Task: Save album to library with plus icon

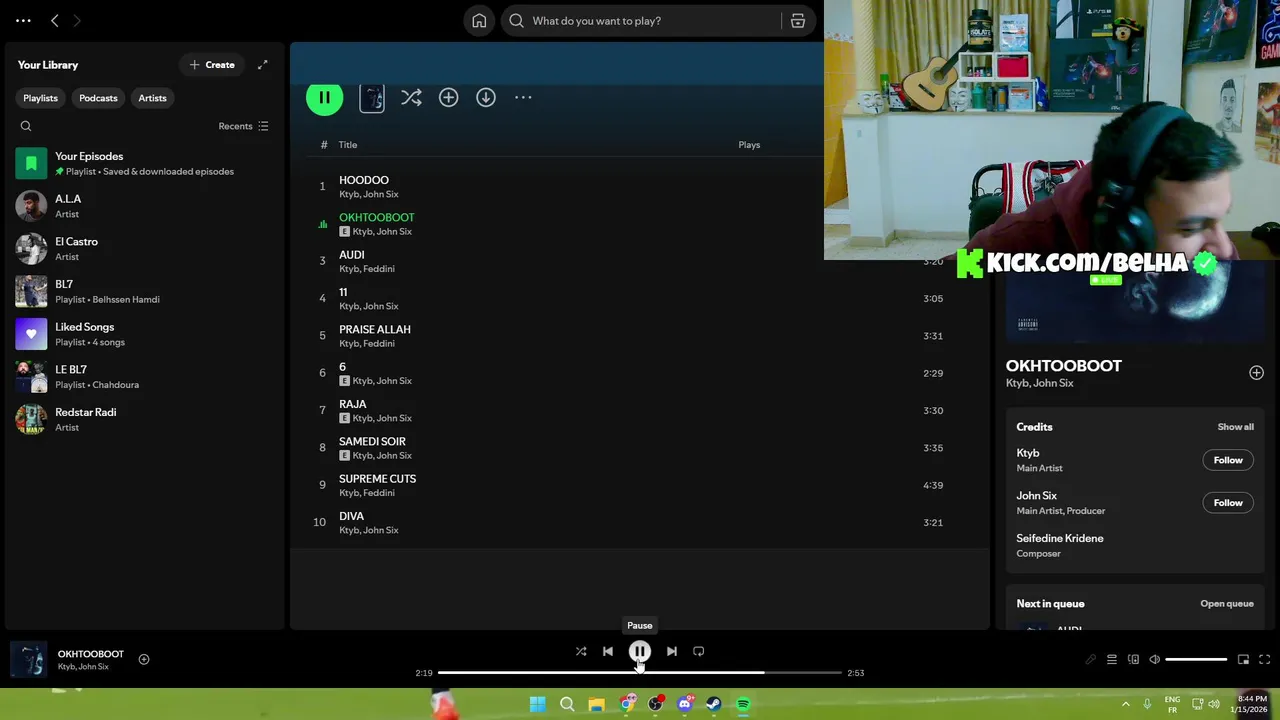Action: (448, 97)
